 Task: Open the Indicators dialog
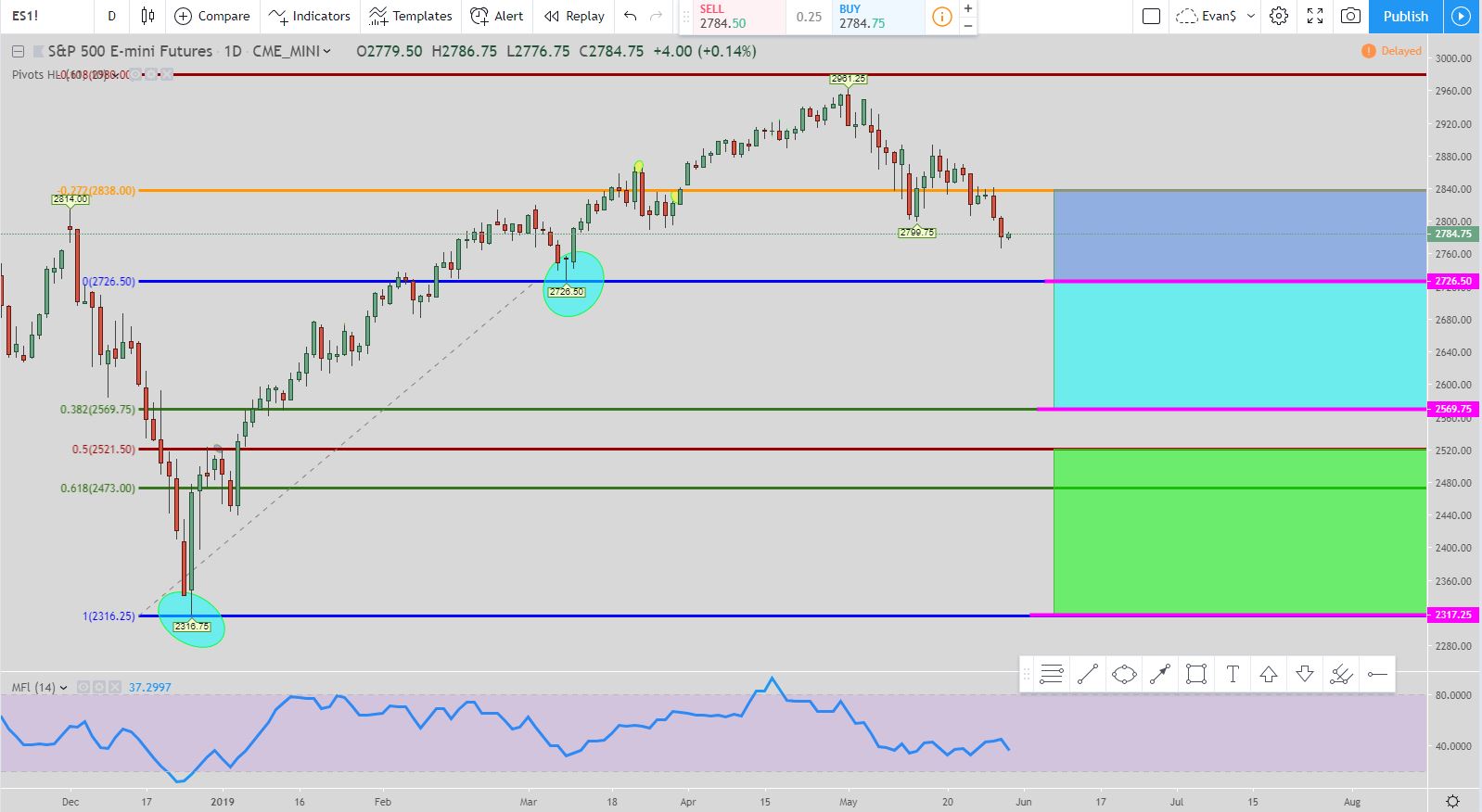point(310,16)
